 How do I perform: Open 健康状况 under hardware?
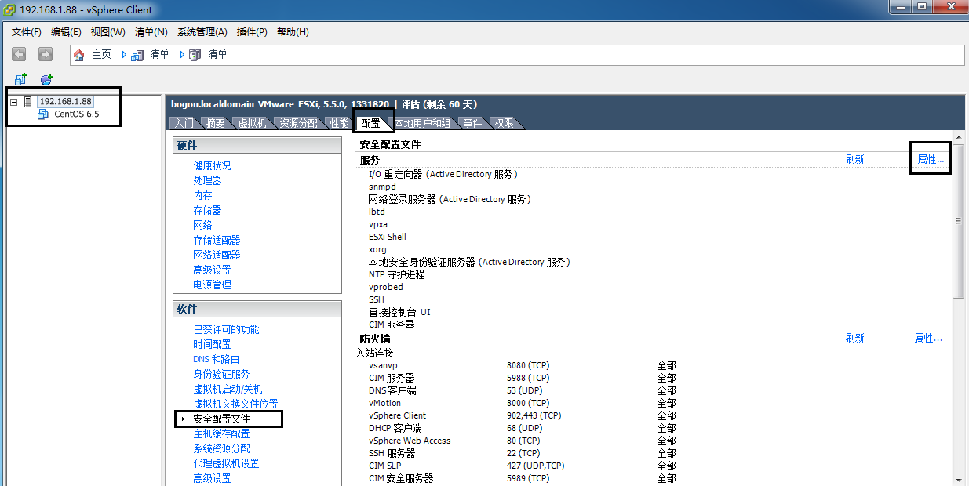212,166
